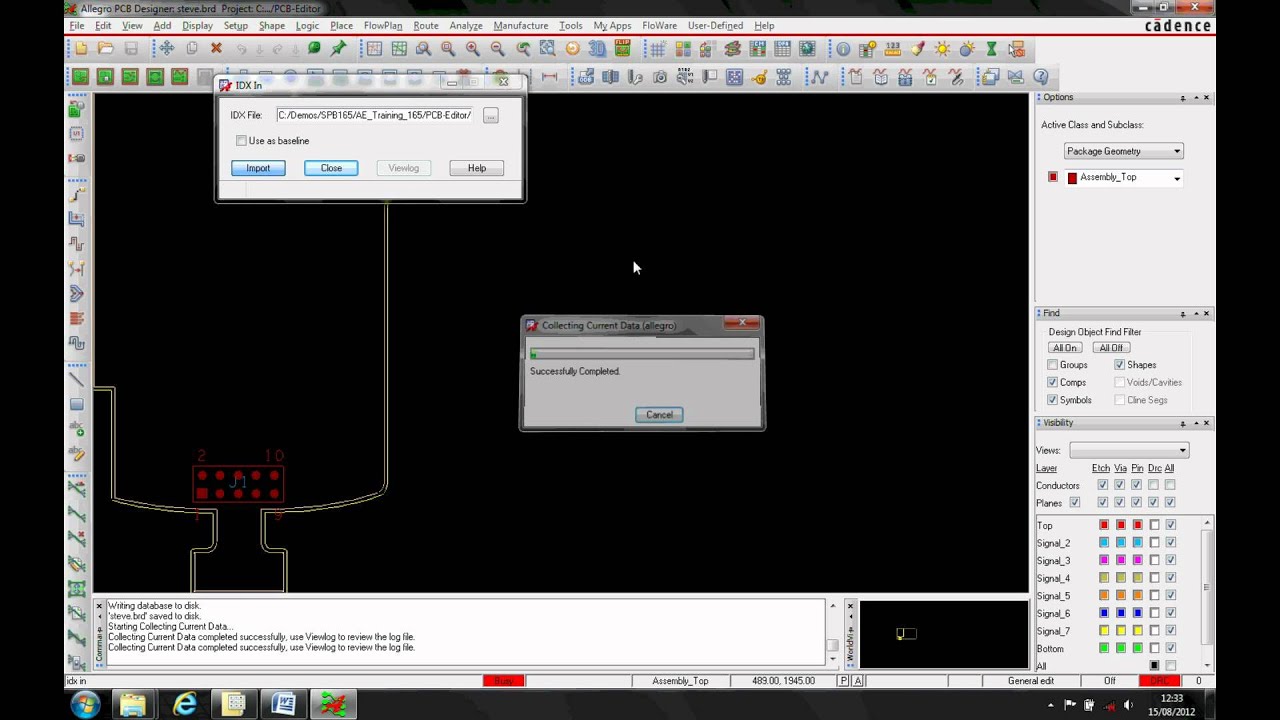Click the browse (...) button beside IDX File
Viewport: 1280px width, 720px height.
point(490,116)
